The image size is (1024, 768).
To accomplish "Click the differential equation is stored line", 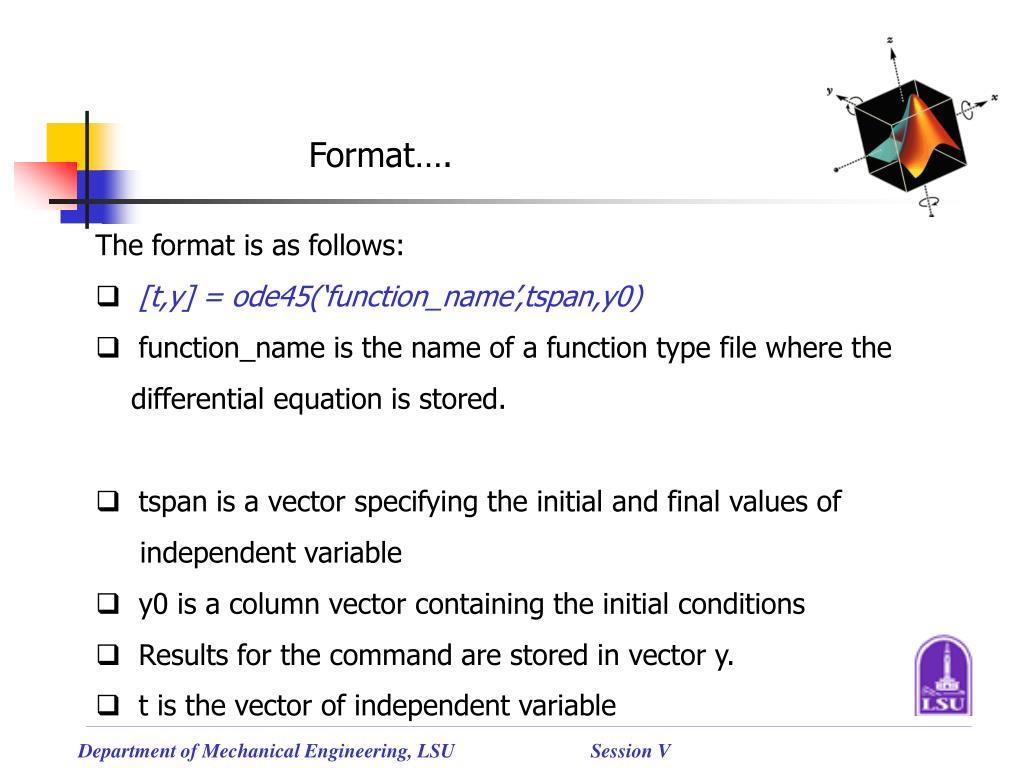I will [x=318, y=399].
